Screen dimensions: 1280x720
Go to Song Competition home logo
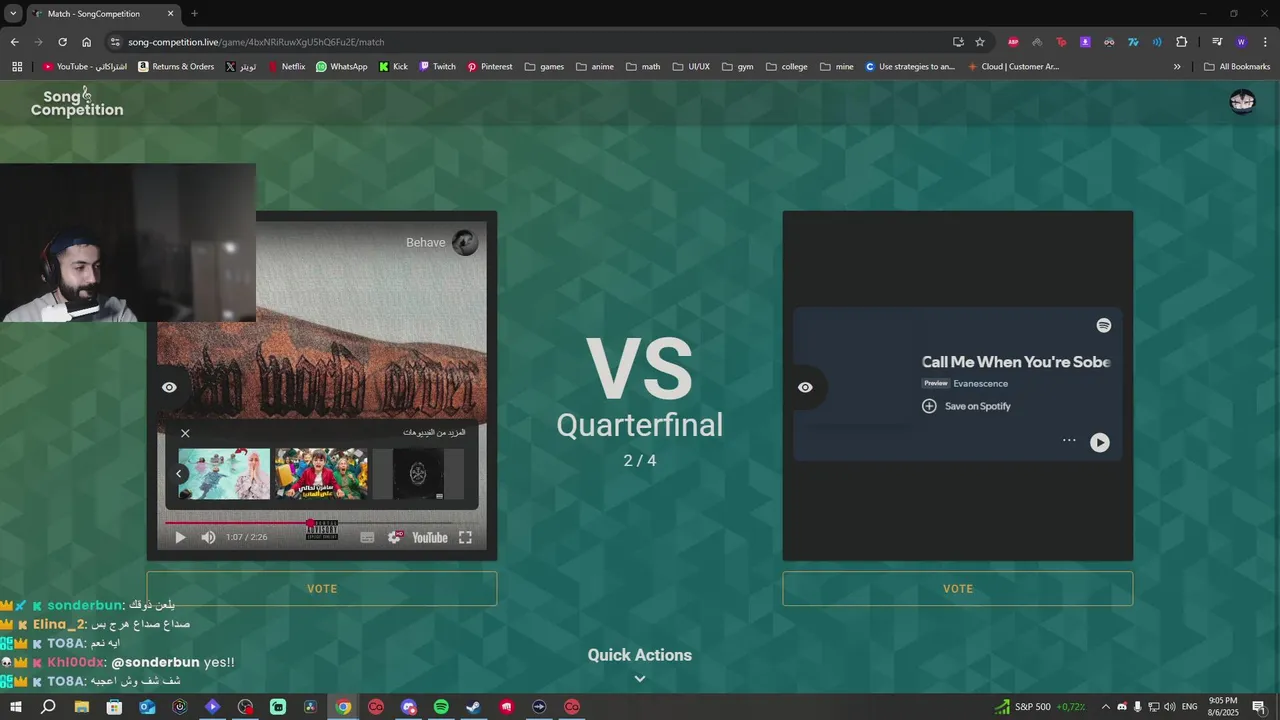point(77,103)
